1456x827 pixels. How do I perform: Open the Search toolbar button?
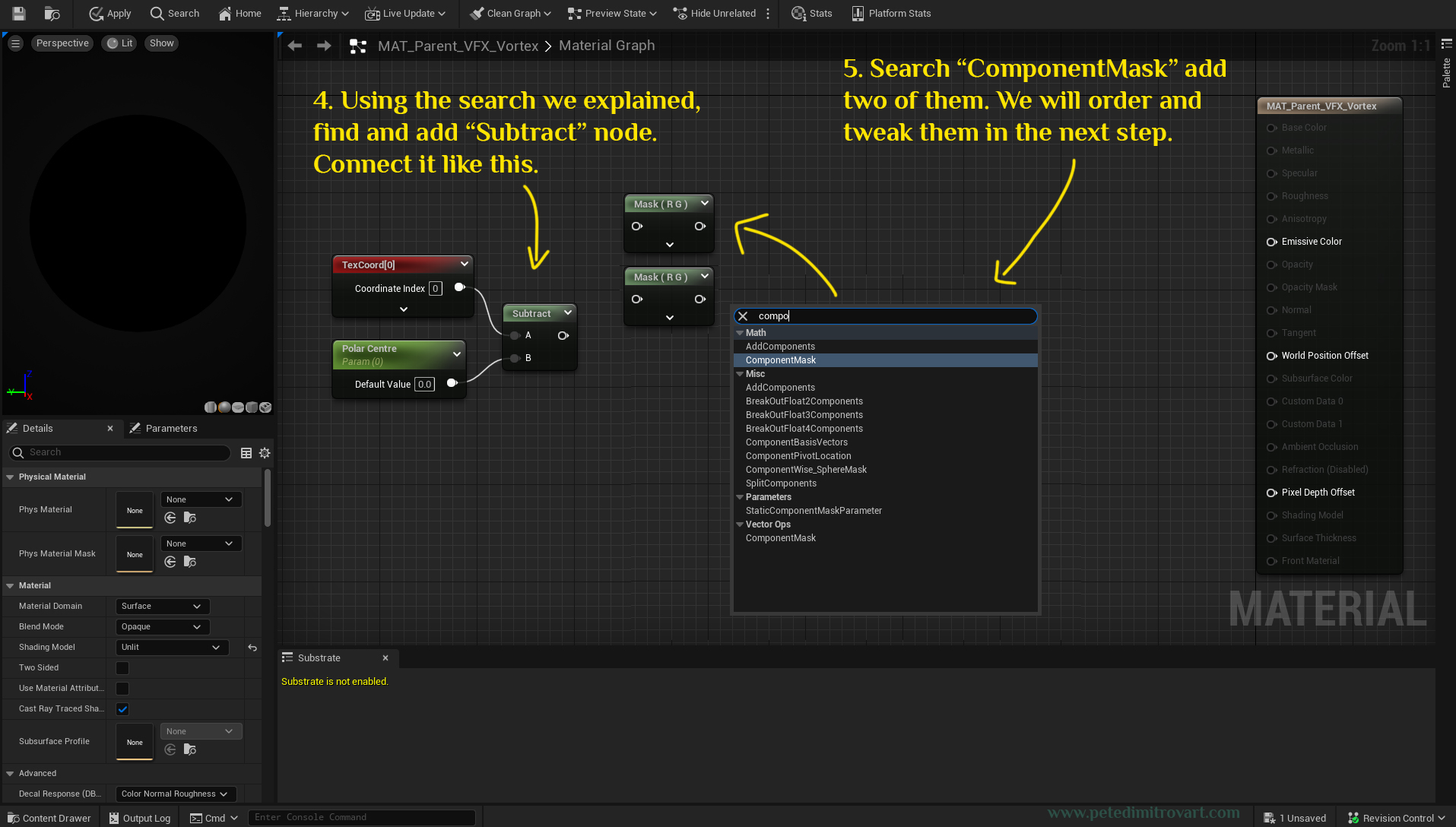(175, 13)
